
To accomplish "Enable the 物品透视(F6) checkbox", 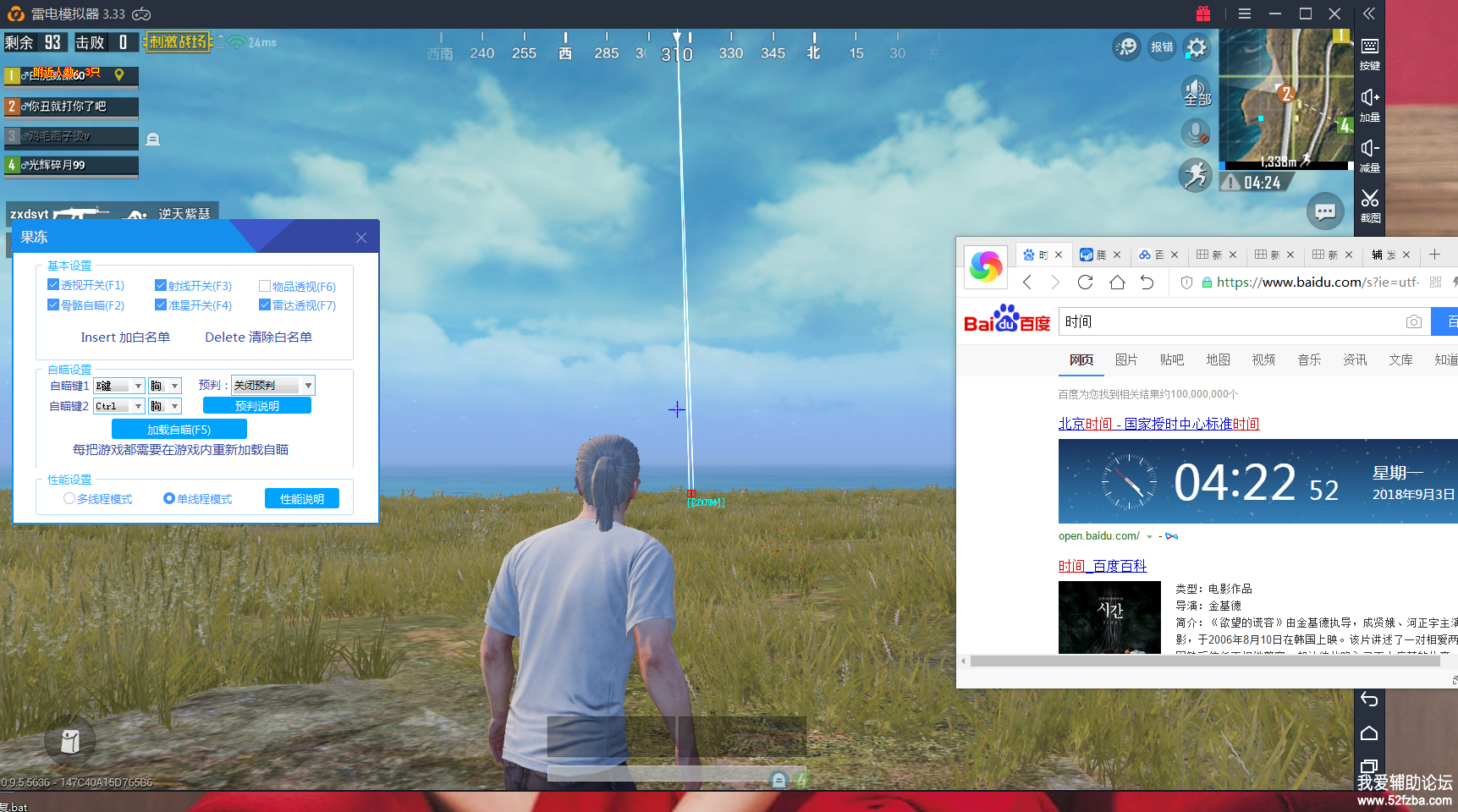I will click(x=265, y=286).
